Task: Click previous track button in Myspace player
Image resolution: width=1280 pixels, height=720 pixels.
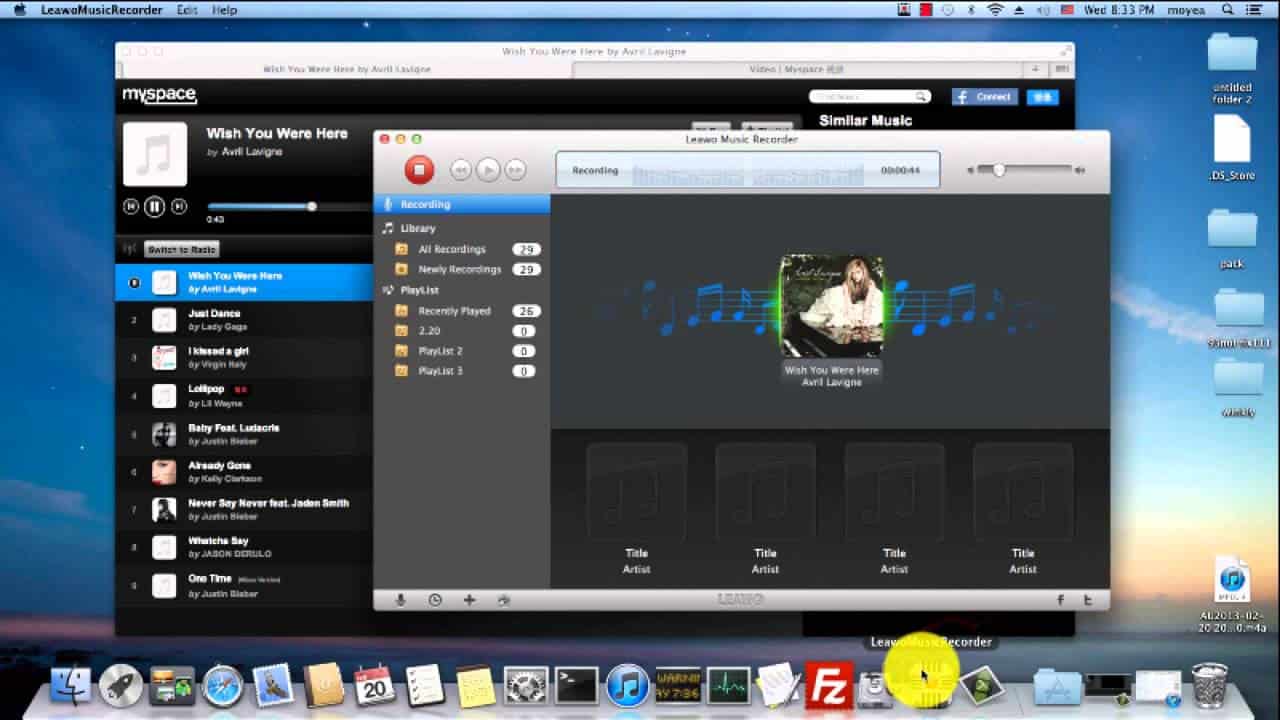Action: [x=131, y=206]
